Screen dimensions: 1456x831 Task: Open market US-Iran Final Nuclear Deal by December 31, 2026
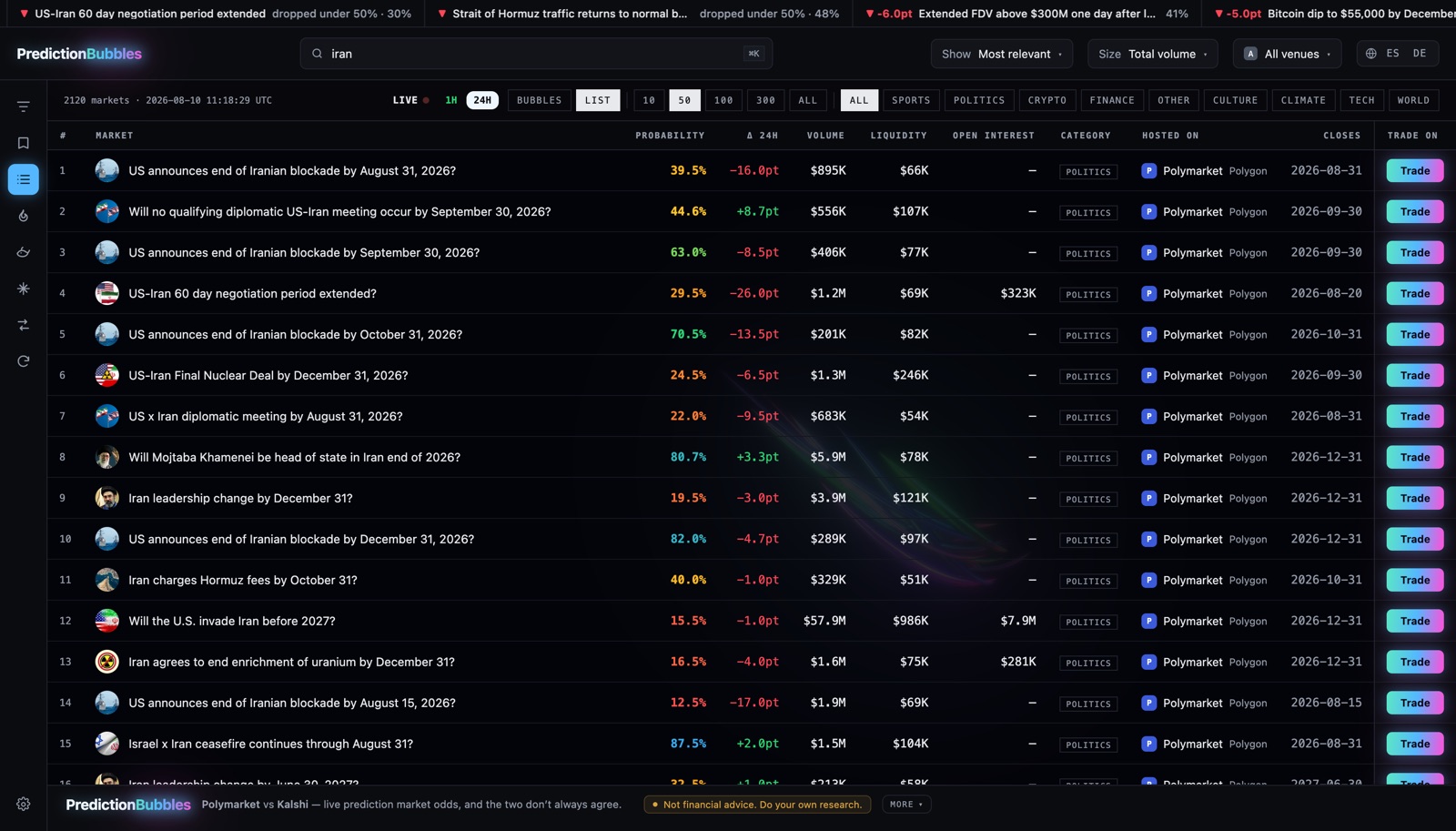pyautogui.click(x=268, y=375)
